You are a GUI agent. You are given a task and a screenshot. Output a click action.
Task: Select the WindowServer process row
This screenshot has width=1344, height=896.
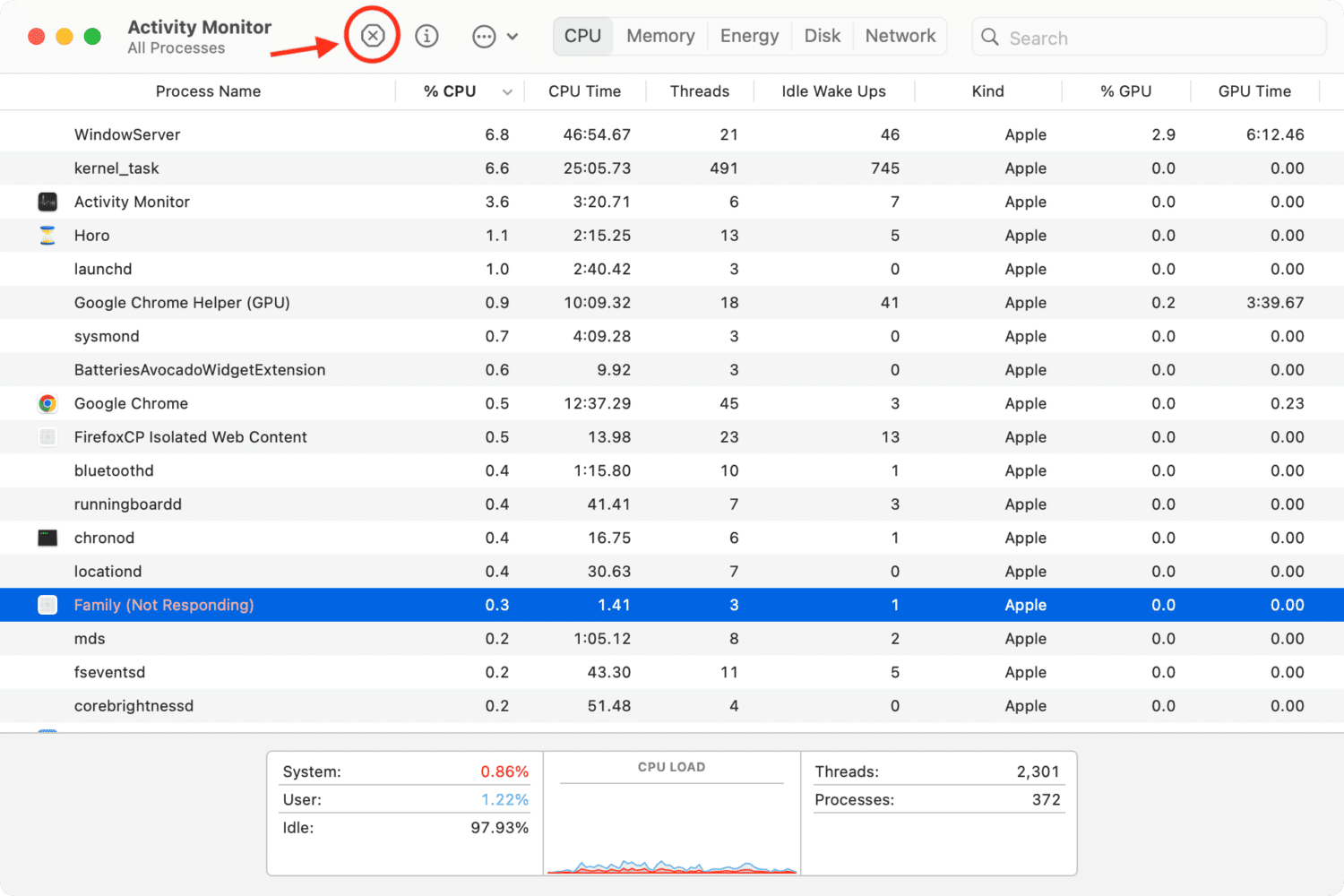pyautogui.click(x=672, y=134)
